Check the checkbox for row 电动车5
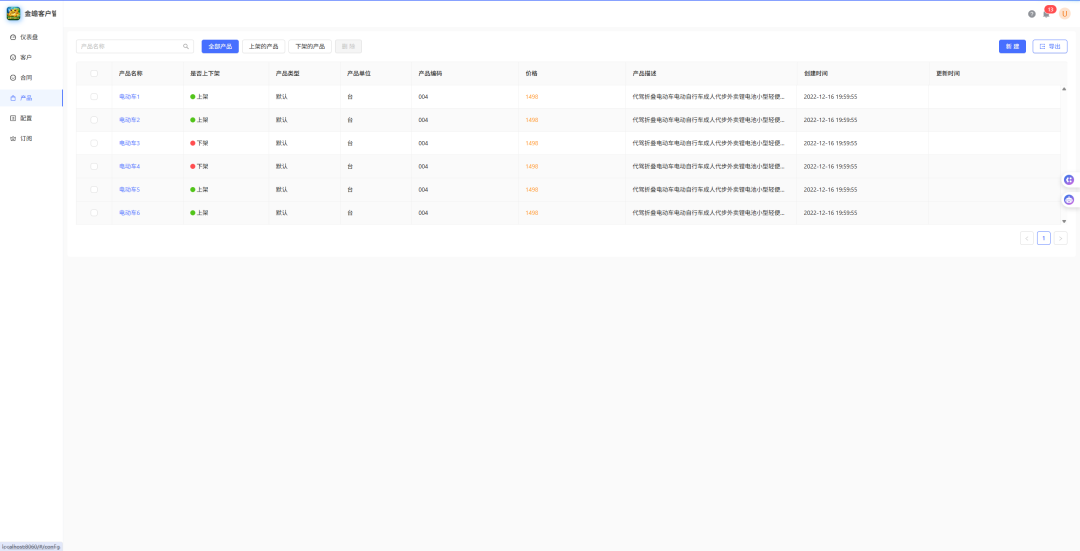The width and height of the screenshot is (1080, 551). (94, 189)
